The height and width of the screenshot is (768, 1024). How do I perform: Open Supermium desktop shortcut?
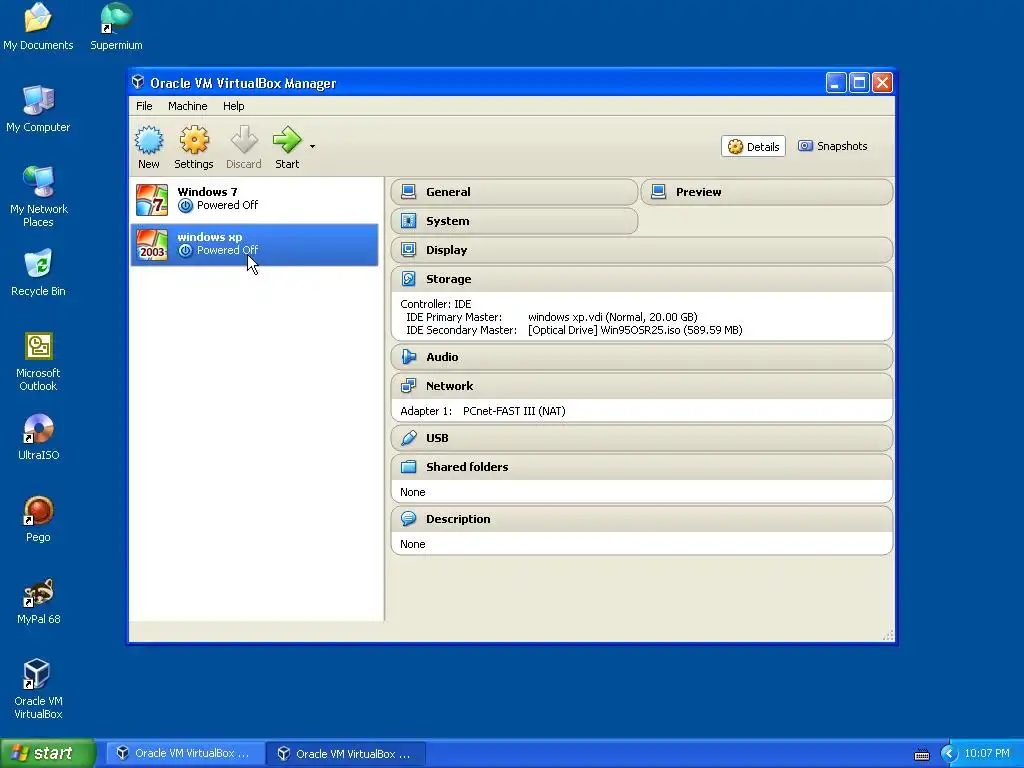pyautogui.click(x=116, y=27)
